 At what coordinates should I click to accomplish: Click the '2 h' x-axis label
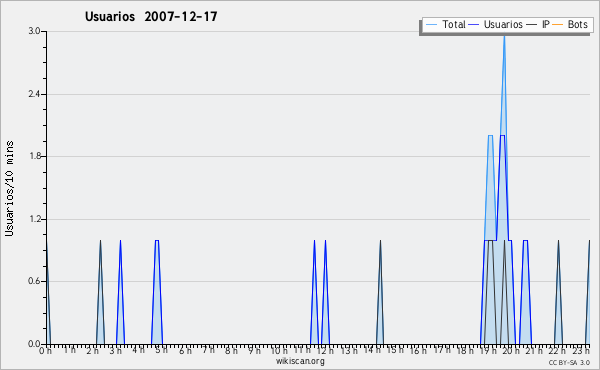click(x=92, y=350)
